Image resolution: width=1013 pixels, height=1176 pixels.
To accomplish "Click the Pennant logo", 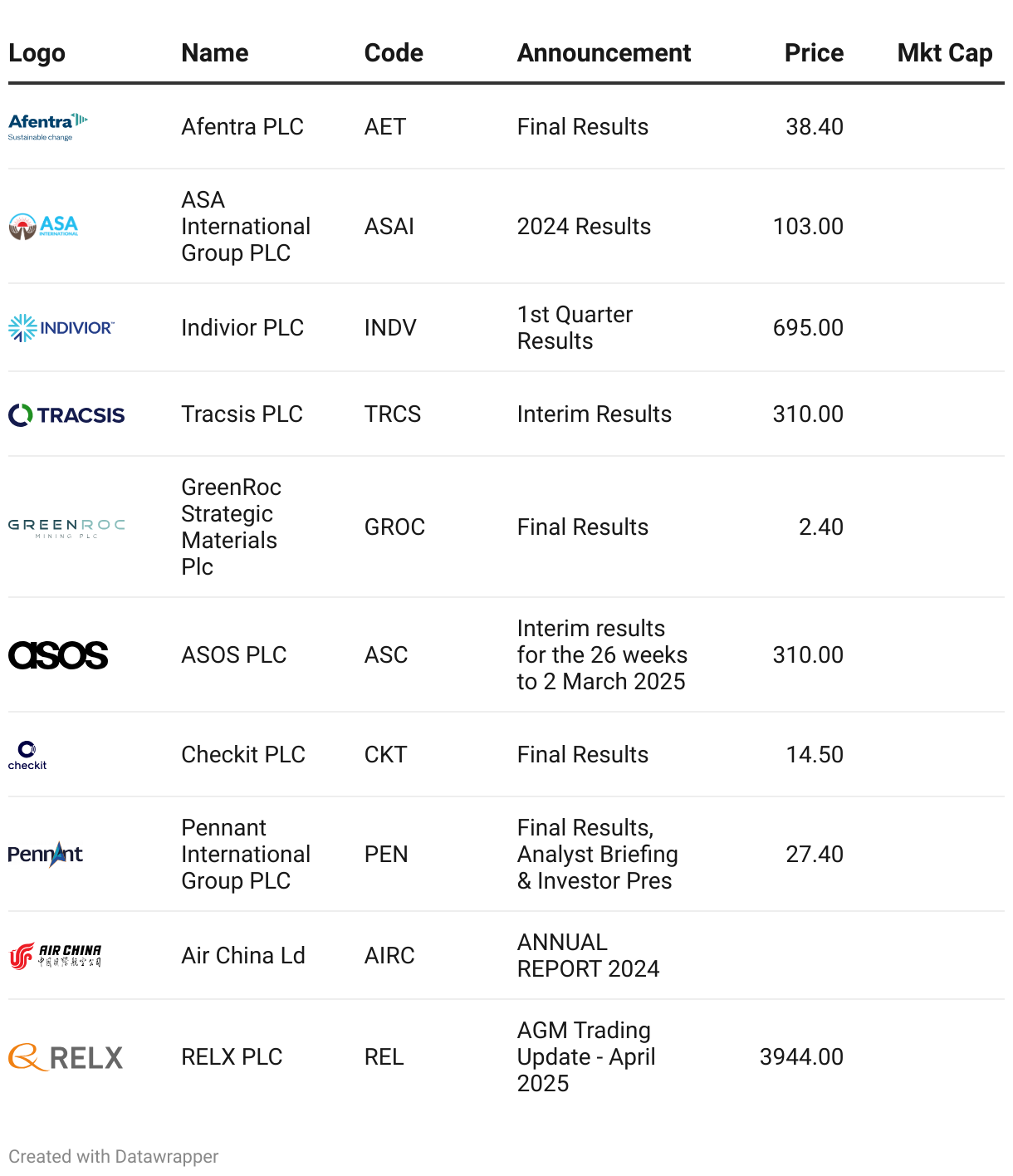I will [x=46, y=855].
